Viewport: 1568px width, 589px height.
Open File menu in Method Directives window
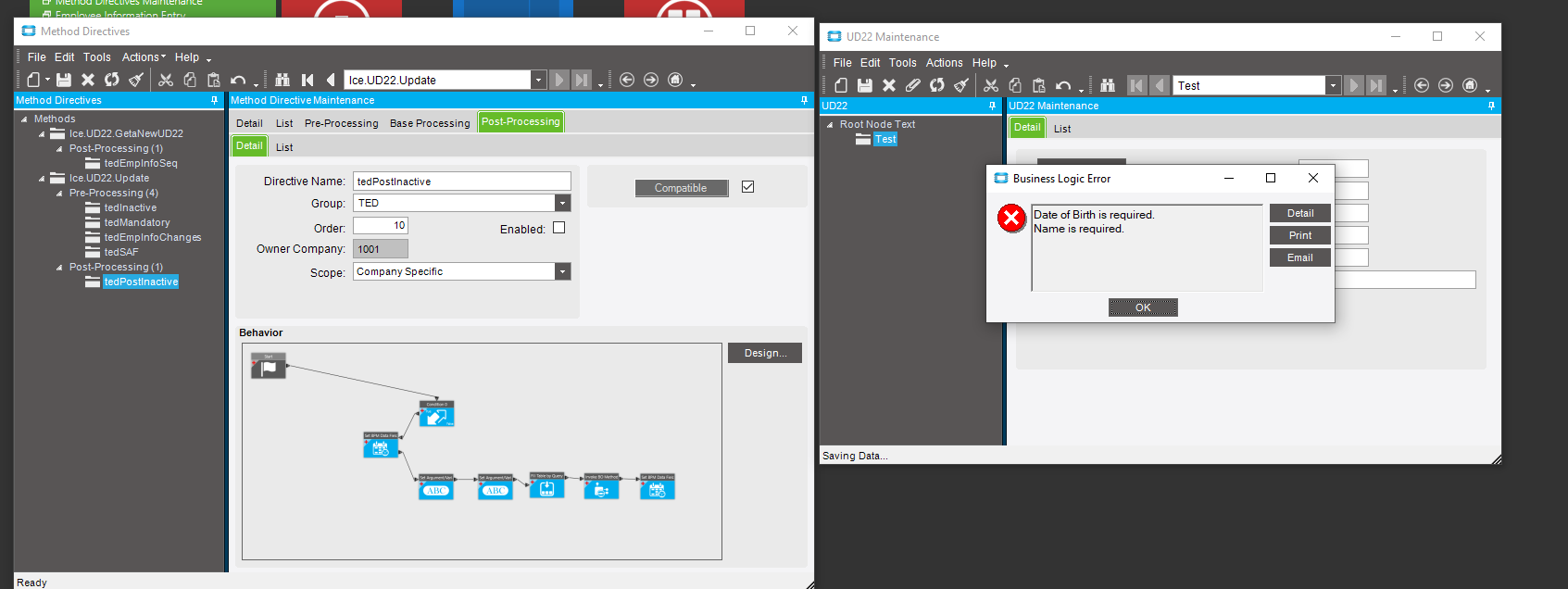click(37, 57)
